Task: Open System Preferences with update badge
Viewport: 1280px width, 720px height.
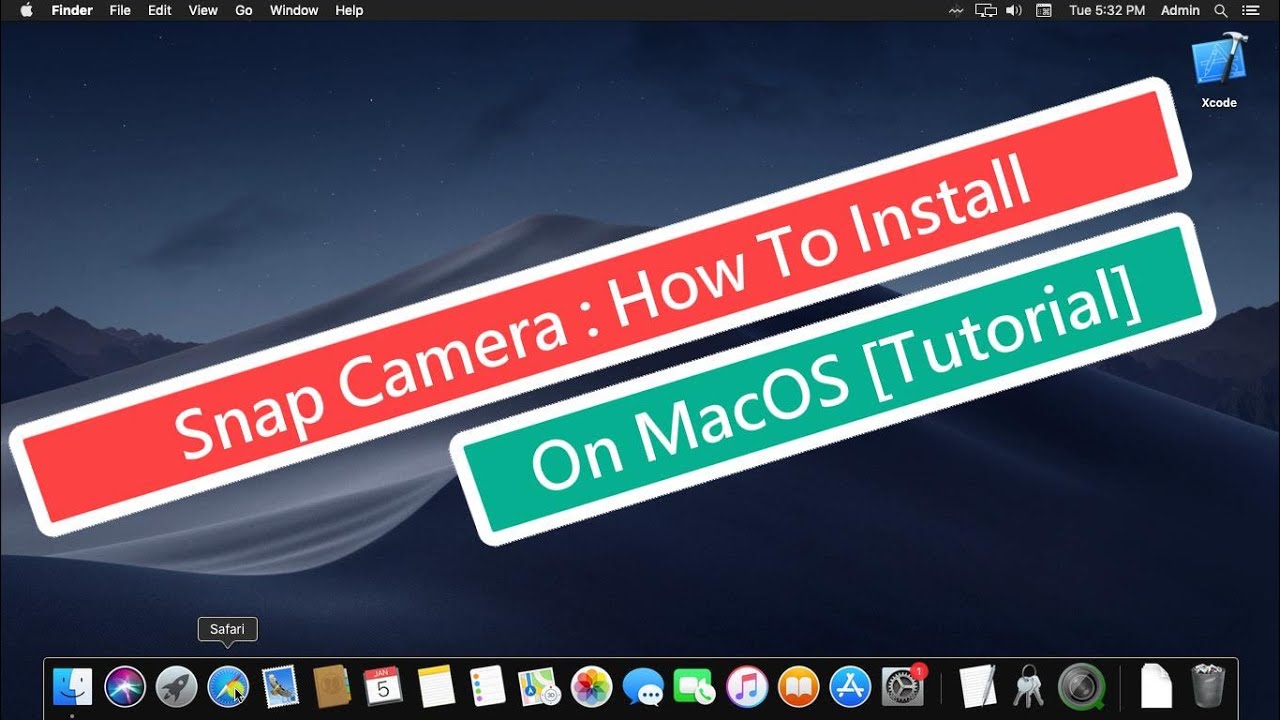Action: pos(903,686)
